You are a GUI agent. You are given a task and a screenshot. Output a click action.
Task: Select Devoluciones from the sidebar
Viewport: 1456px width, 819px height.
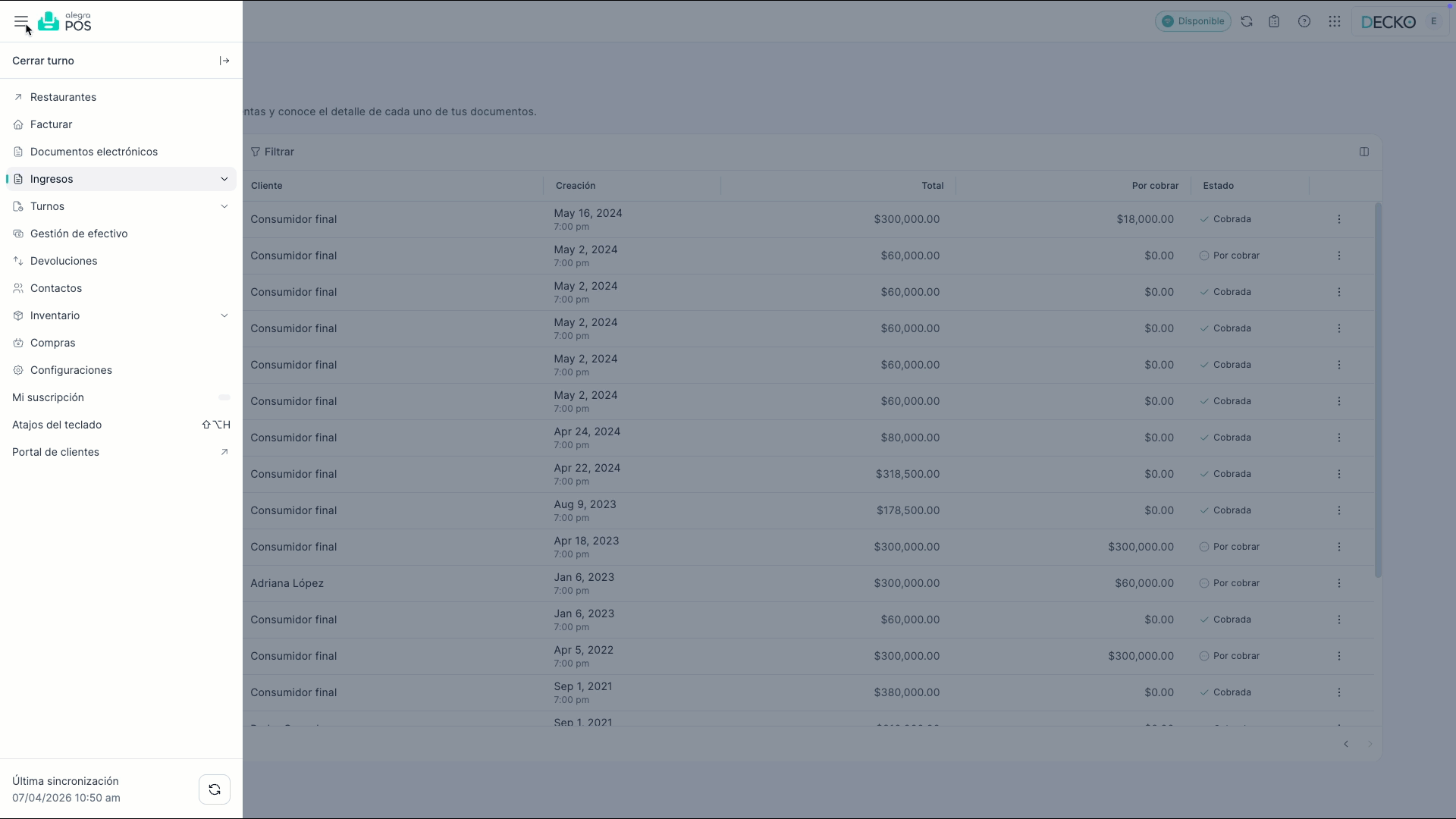[x=64, y=261]
